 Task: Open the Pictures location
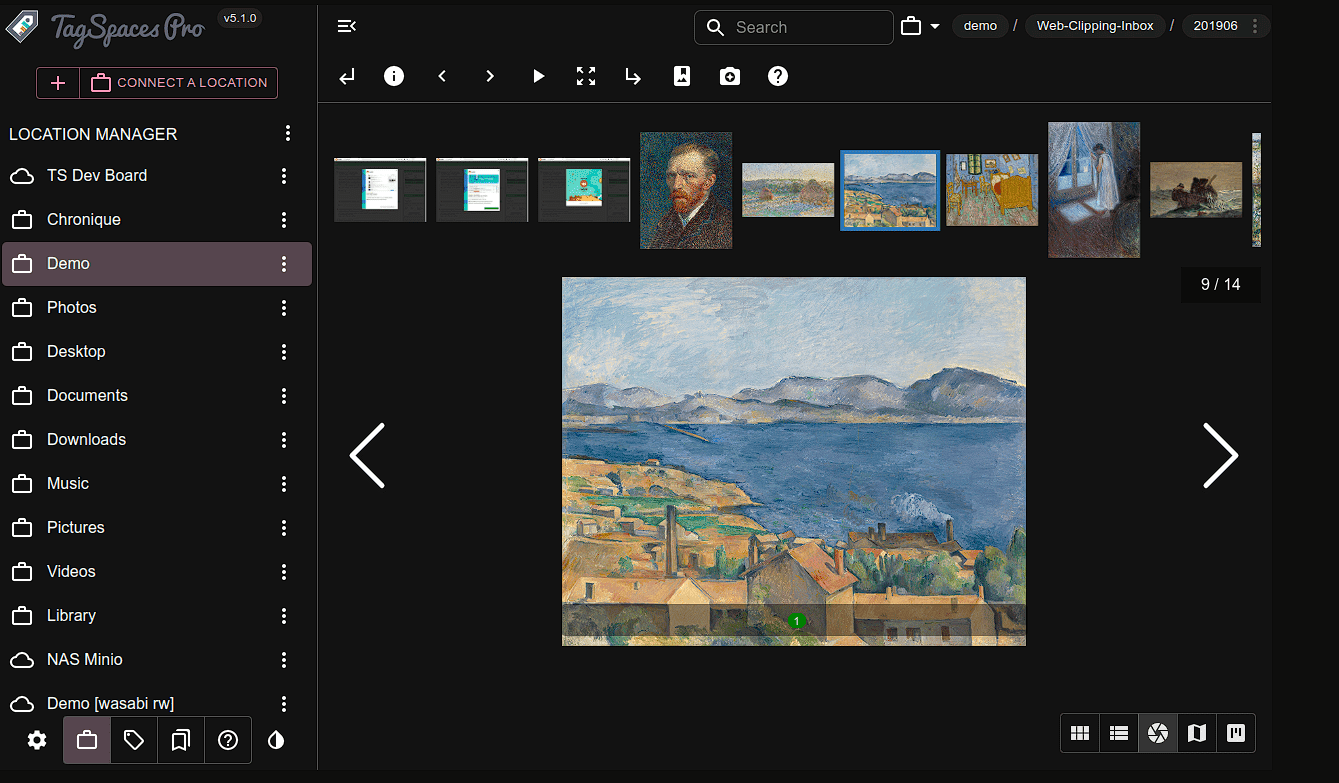[x=157, y=528]
